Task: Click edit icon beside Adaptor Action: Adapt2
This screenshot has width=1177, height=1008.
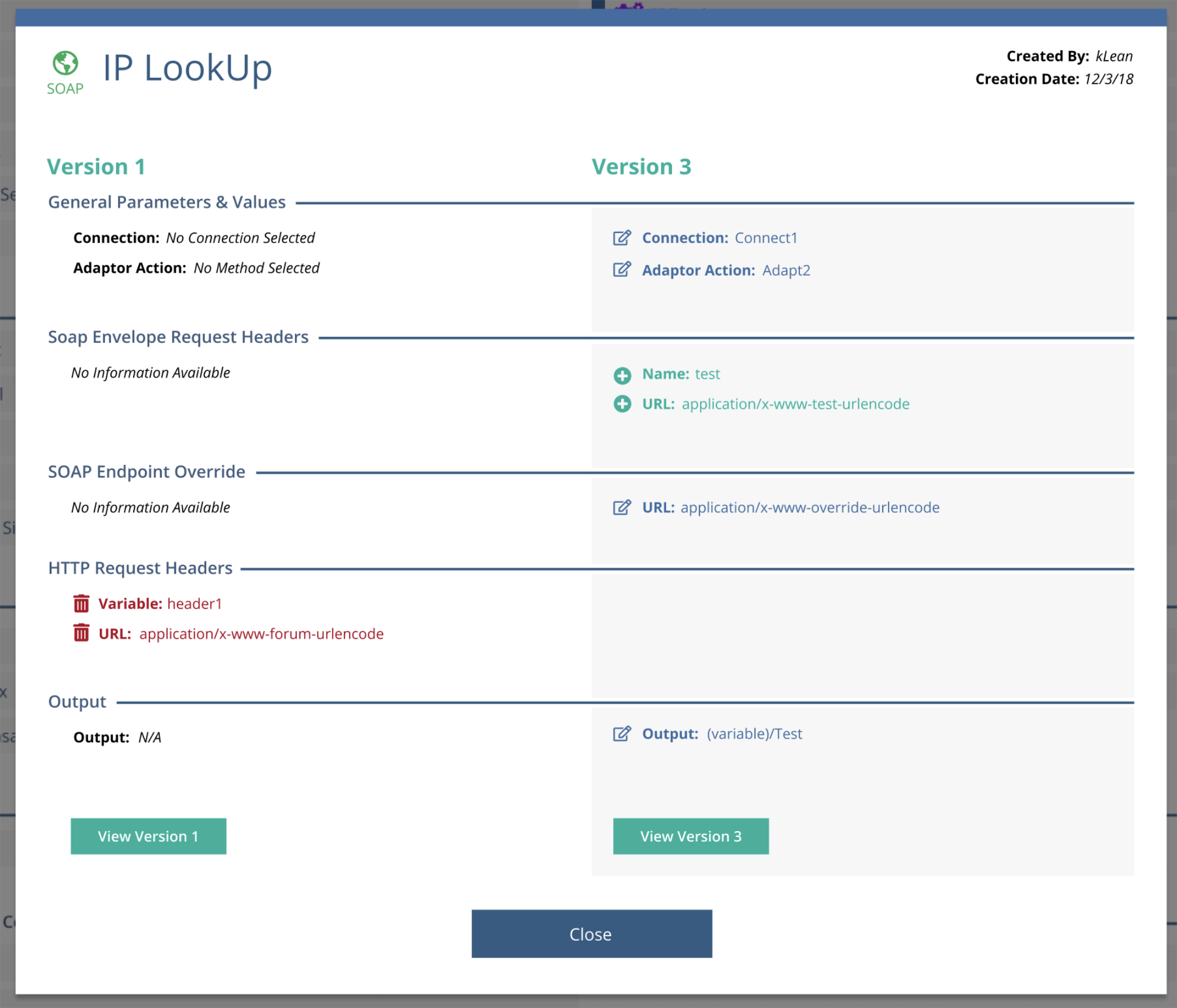Action: (622, 269)
